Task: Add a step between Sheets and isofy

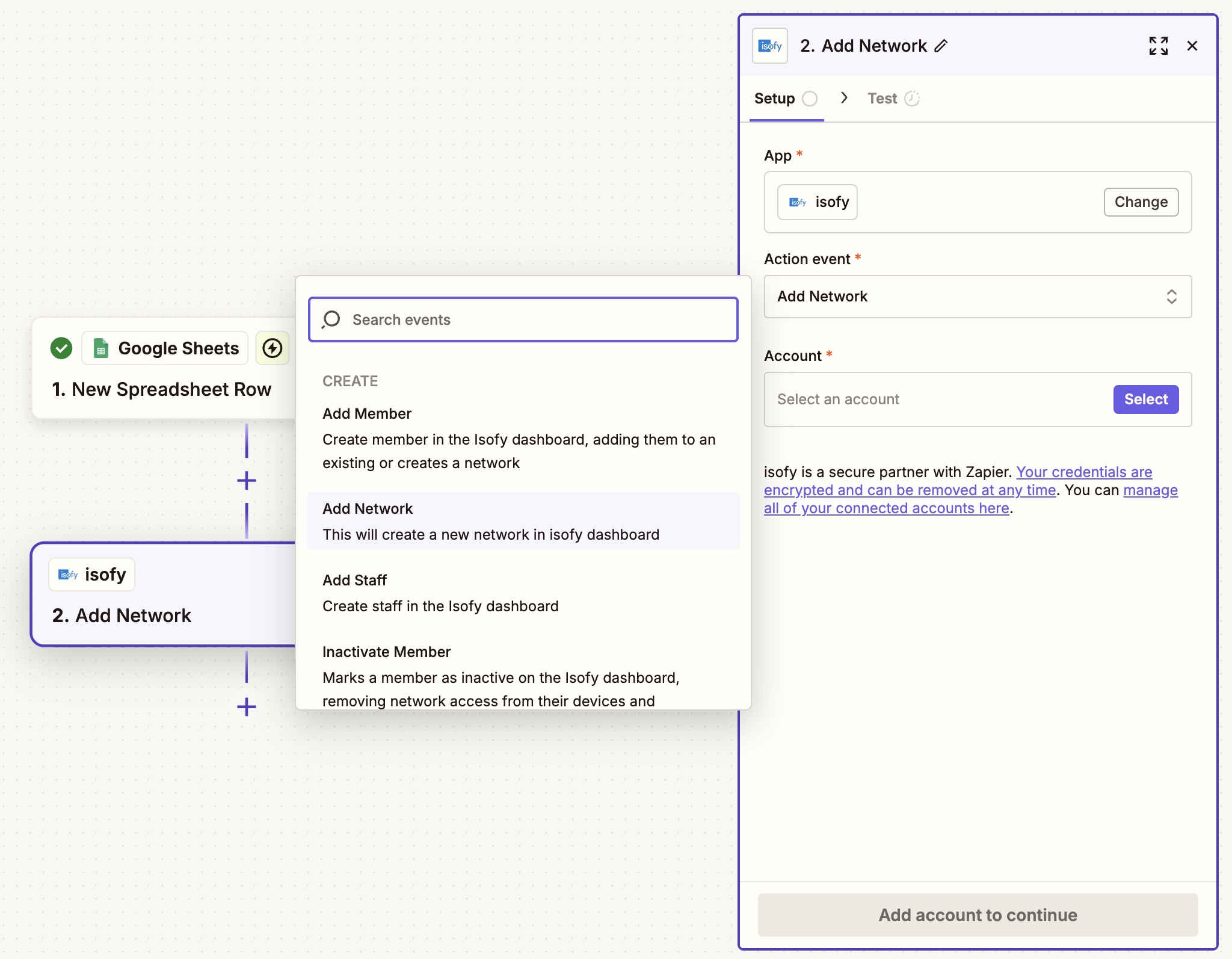Action: [246, 480]
